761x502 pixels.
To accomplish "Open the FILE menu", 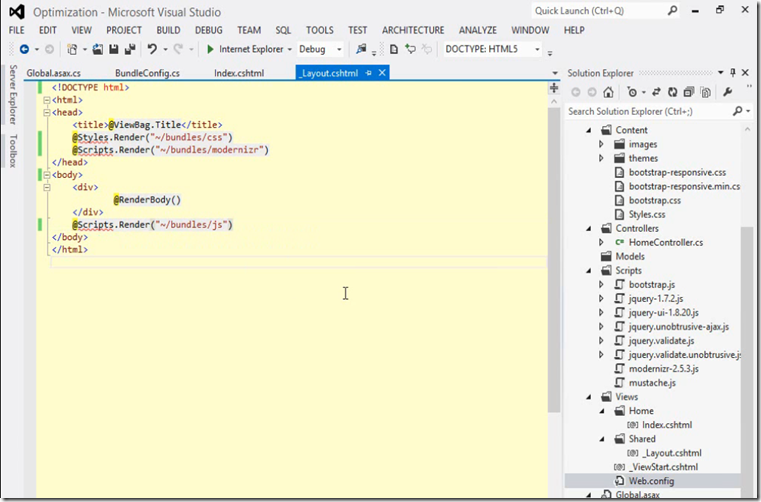I will (x=17, y=30).
